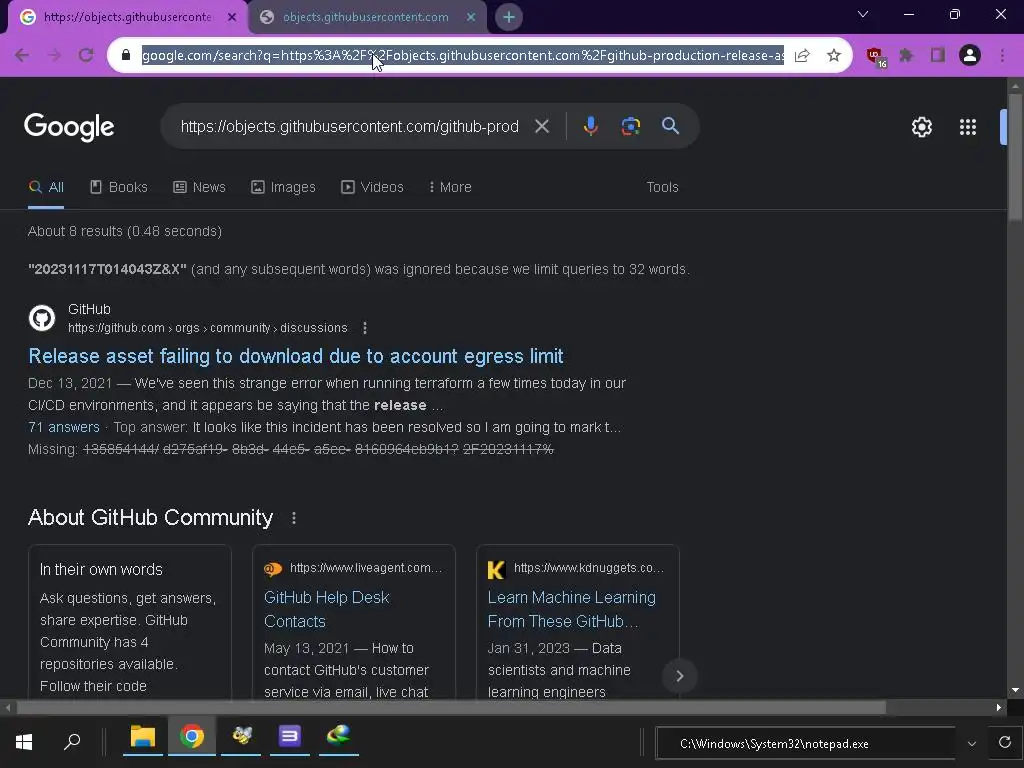The height and width of the screenshot is (768, 1024).
Task: Click the GitHub favicon on the result
Action: (x=42, y=318)
